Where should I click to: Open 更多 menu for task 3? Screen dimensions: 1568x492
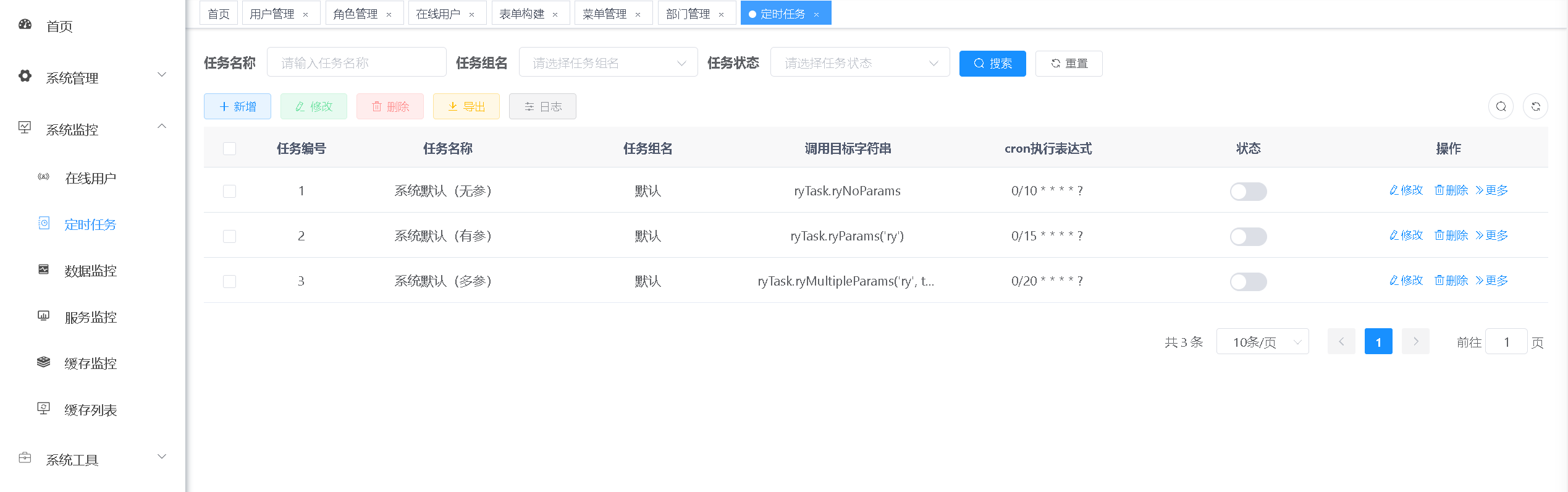(x=1491, y=281)
